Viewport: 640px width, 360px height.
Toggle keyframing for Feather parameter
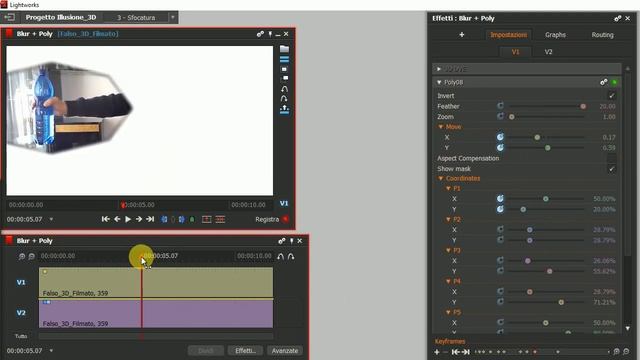[500, 106]
